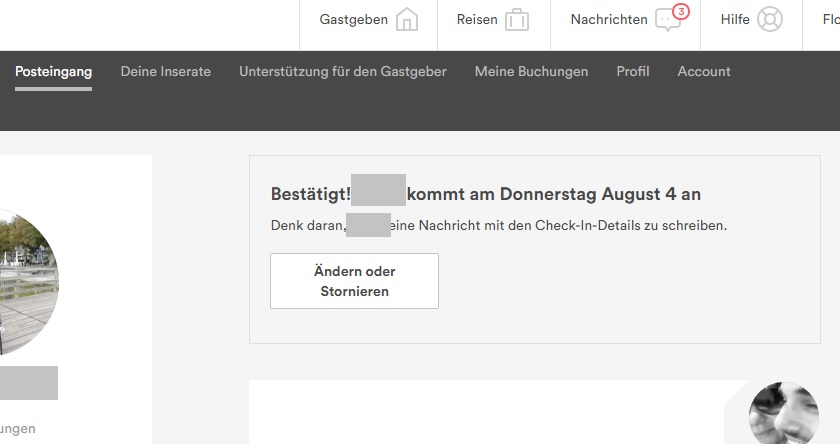Go to Unterstützung für den Gastgeber

(x=342, y=72)
